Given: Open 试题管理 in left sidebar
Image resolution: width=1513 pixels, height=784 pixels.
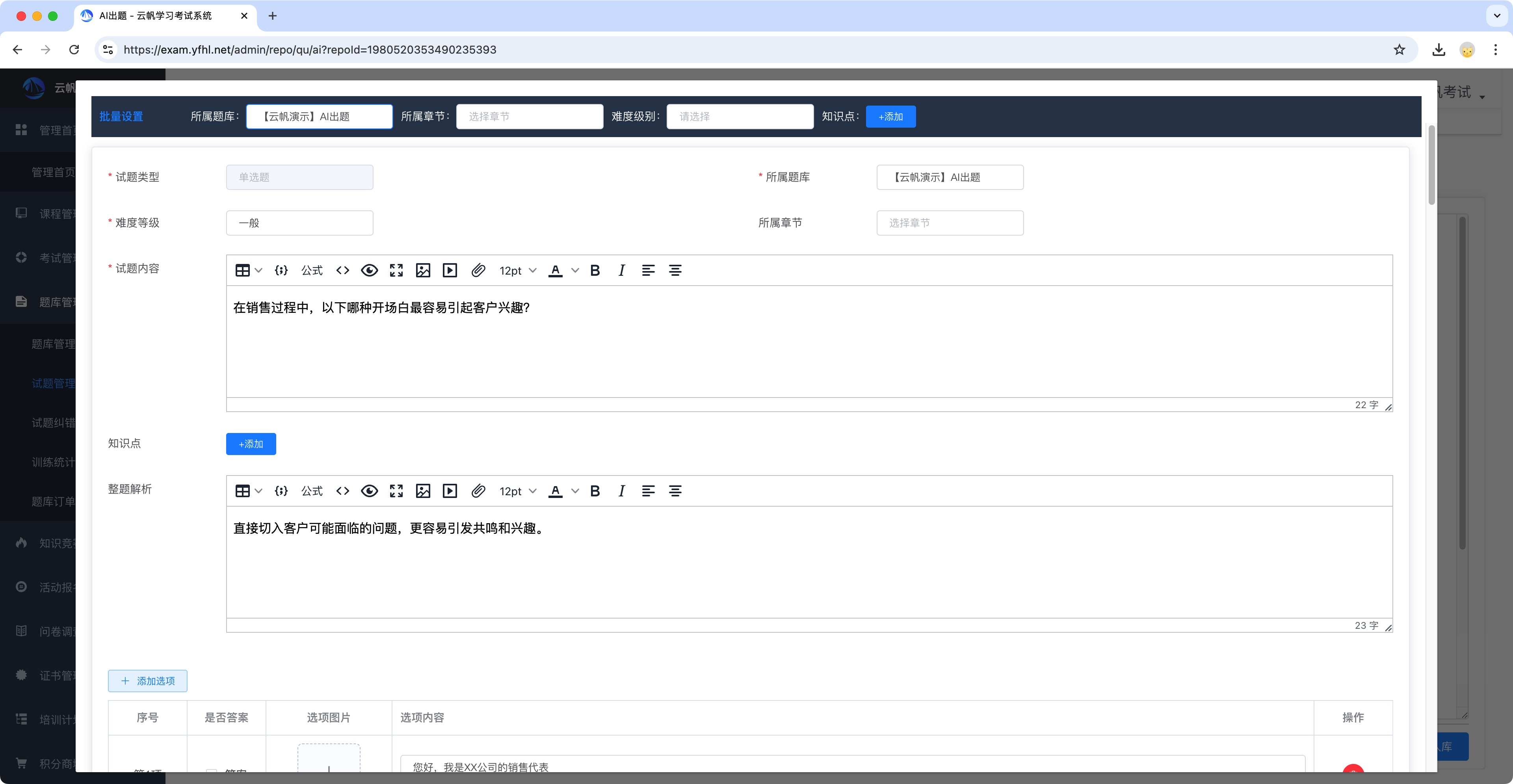Looking at the screenshot, I should pos(53,383).
